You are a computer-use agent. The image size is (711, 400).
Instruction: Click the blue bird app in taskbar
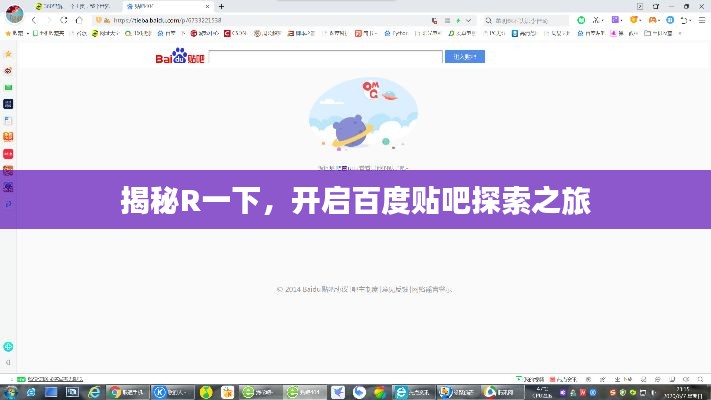click(x=337, y=392)
